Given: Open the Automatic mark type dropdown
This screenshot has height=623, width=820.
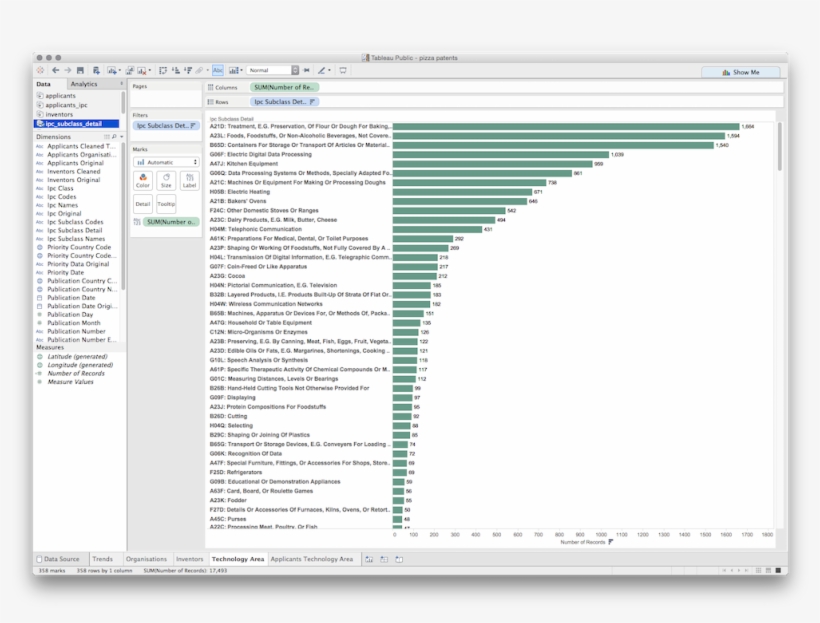Looking at the screenshot, I should 166,162.
